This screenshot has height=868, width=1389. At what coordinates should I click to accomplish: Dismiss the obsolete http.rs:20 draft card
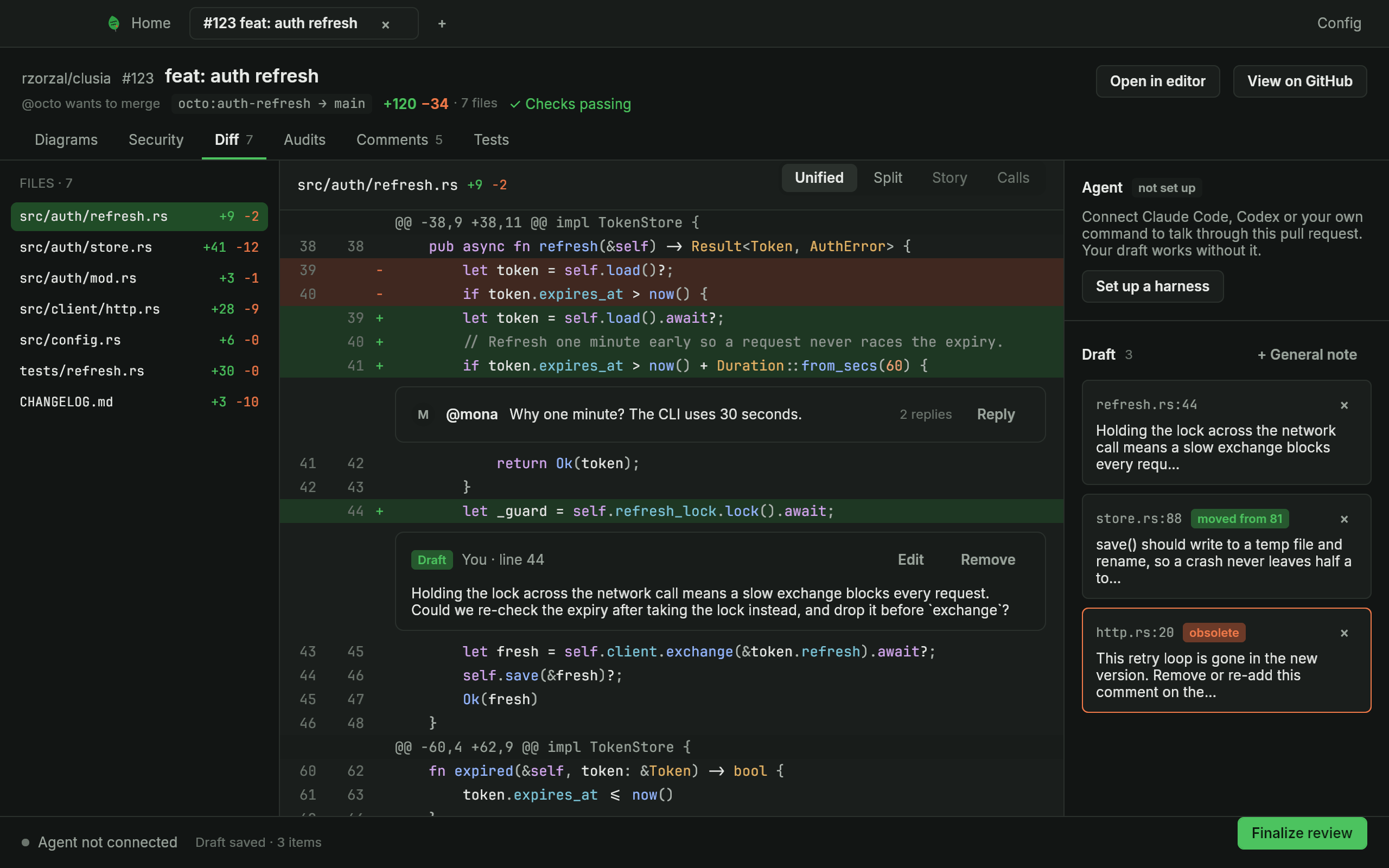tap(1343, 633)
